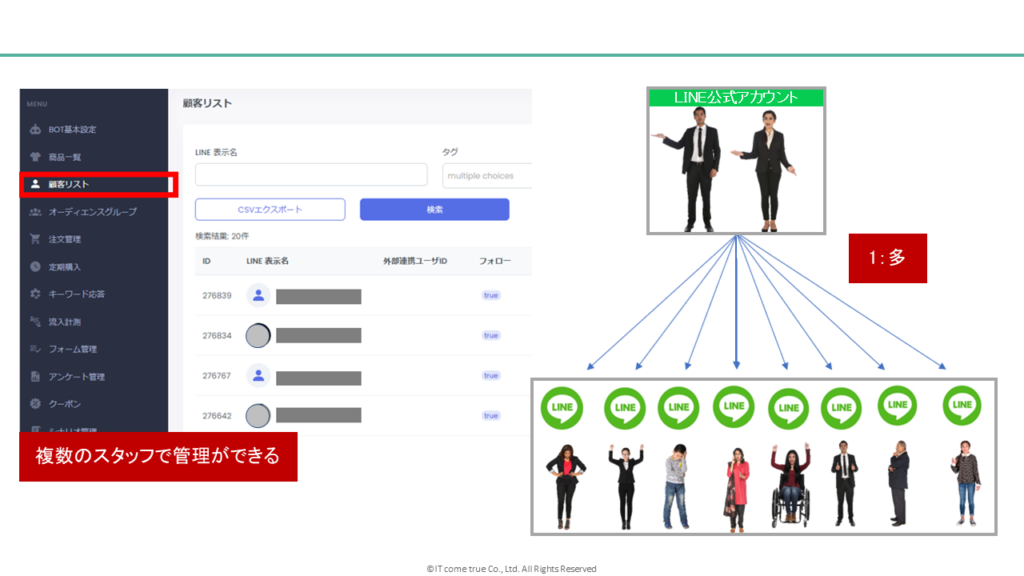Click the 流入計測 sidebar icon
This screenshot has height=576, width=1024.
pyautogui.click(x=35, y=321)
